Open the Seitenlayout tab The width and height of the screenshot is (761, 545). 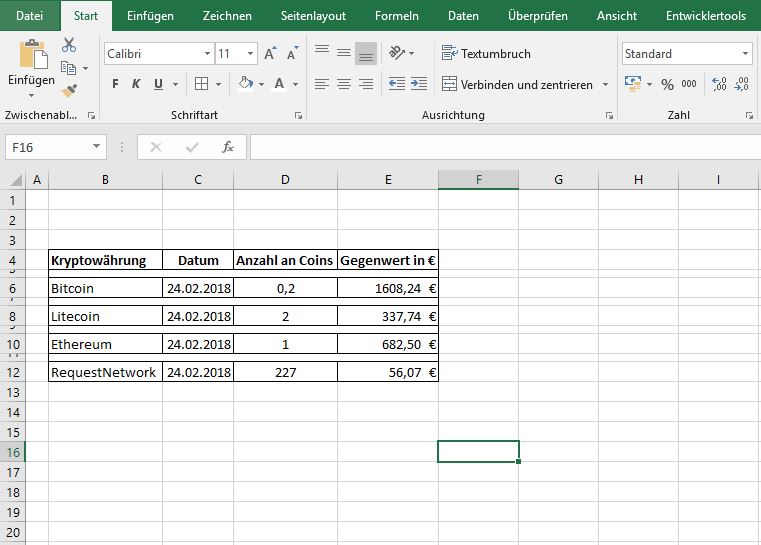click(313, 16)
